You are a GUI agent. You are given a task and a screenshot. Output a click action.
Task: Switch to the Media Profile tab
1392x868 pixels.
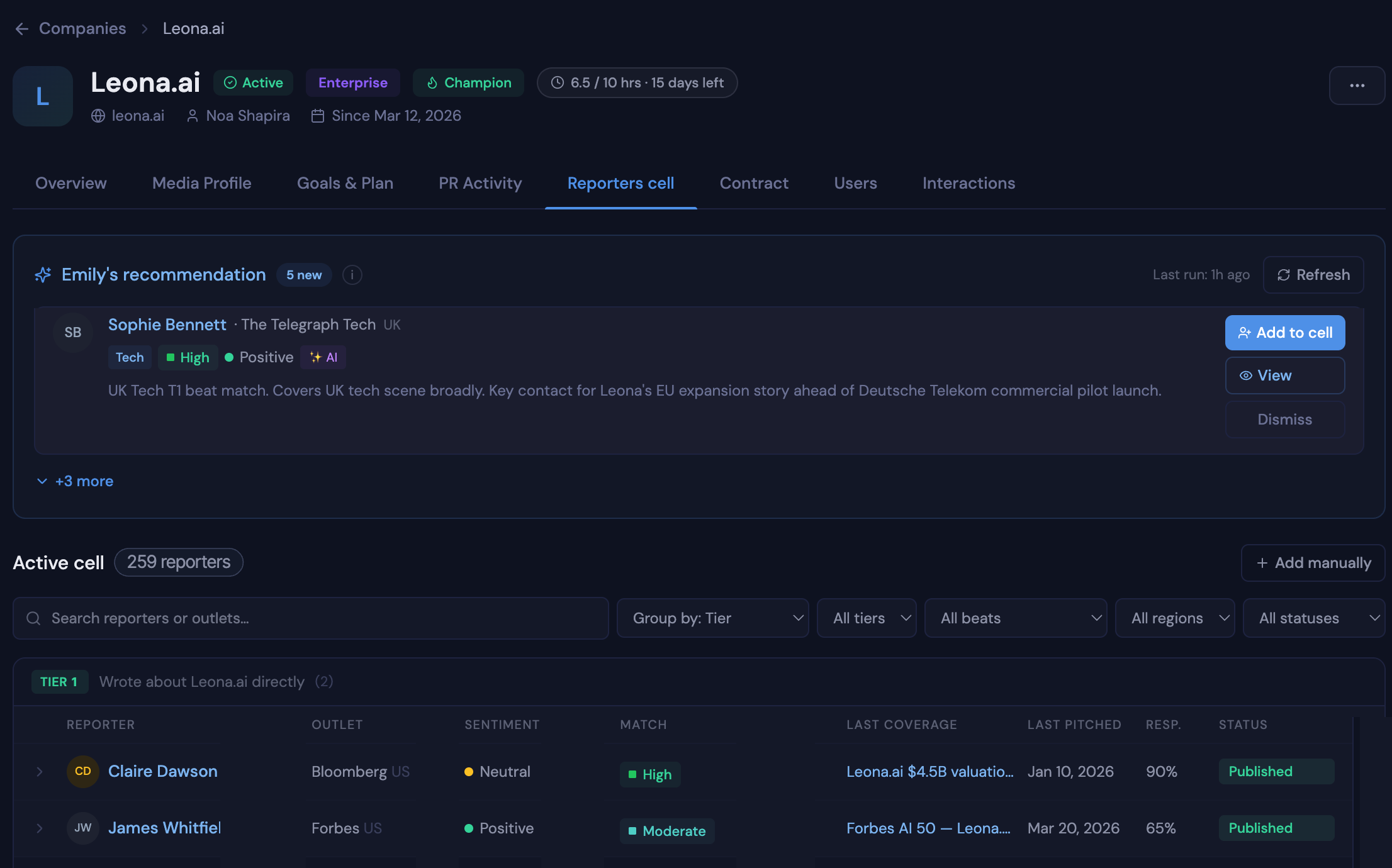(202, 183)
